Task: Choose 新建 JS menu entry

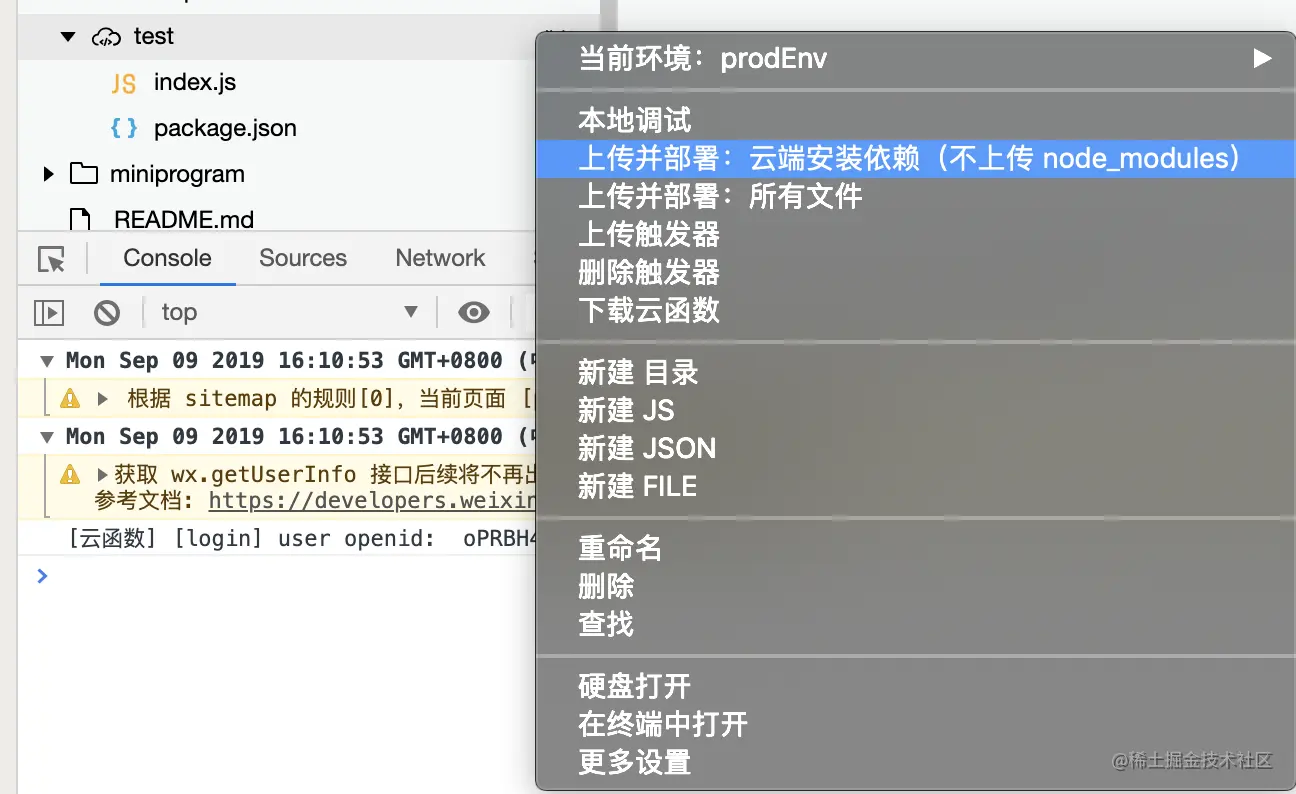Action: click(626, 411)
